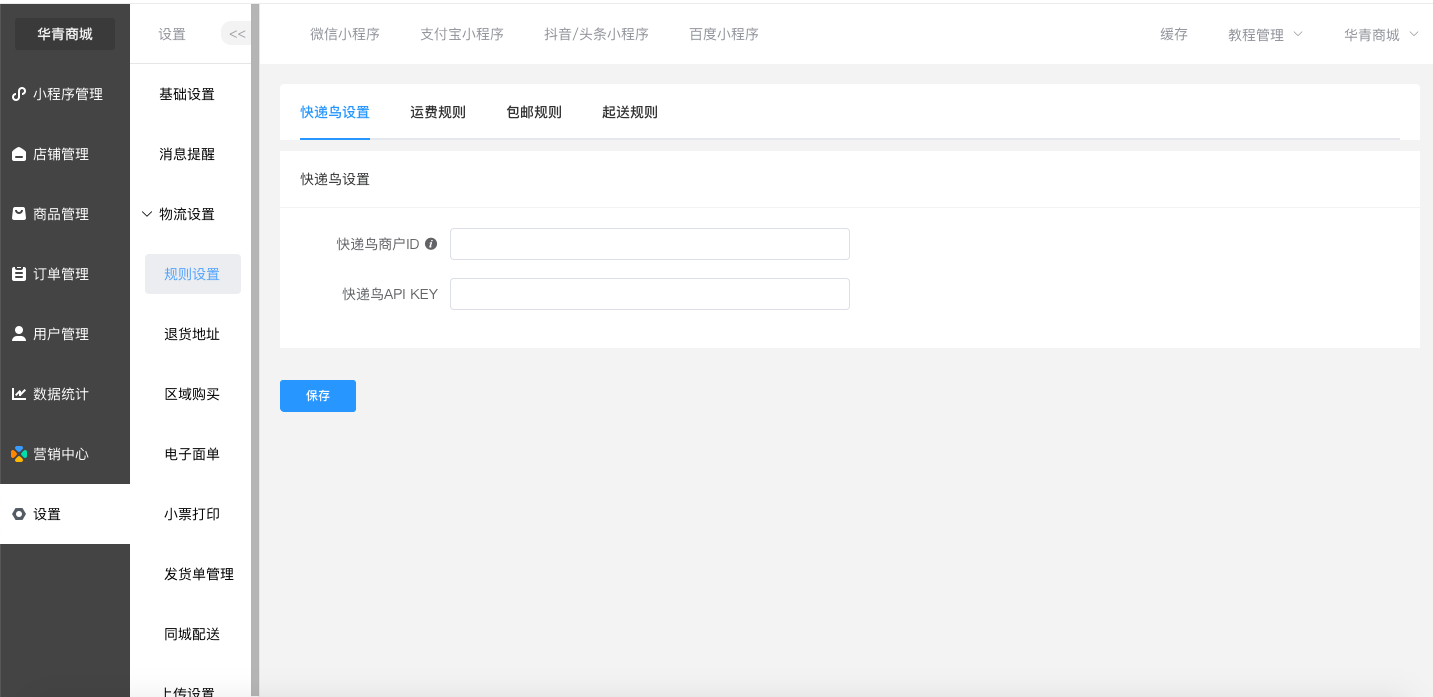This screenshot has height=697, width=1433.
Task: Switch to the 运费规则 tab
Action: tap(438, 112)
